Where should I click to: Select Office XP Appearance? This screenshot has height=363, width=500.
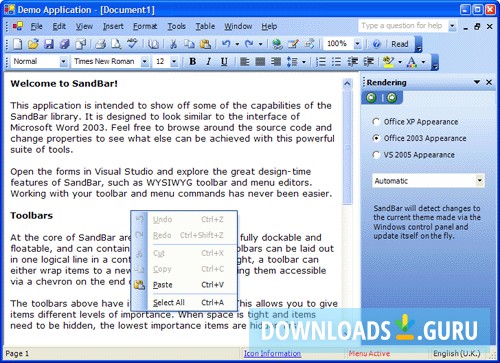pos(415,122)
